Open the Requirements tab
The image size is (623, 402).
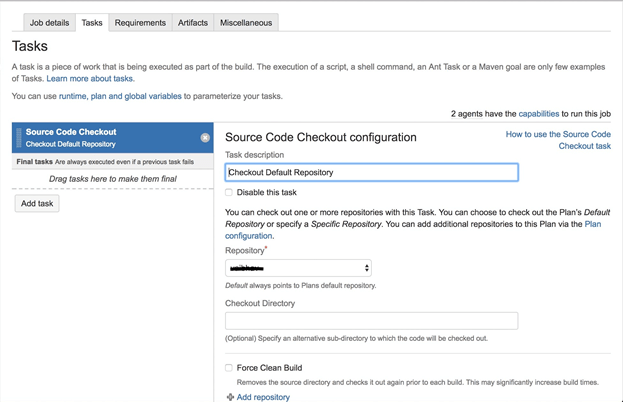click(x=140, y=22)
